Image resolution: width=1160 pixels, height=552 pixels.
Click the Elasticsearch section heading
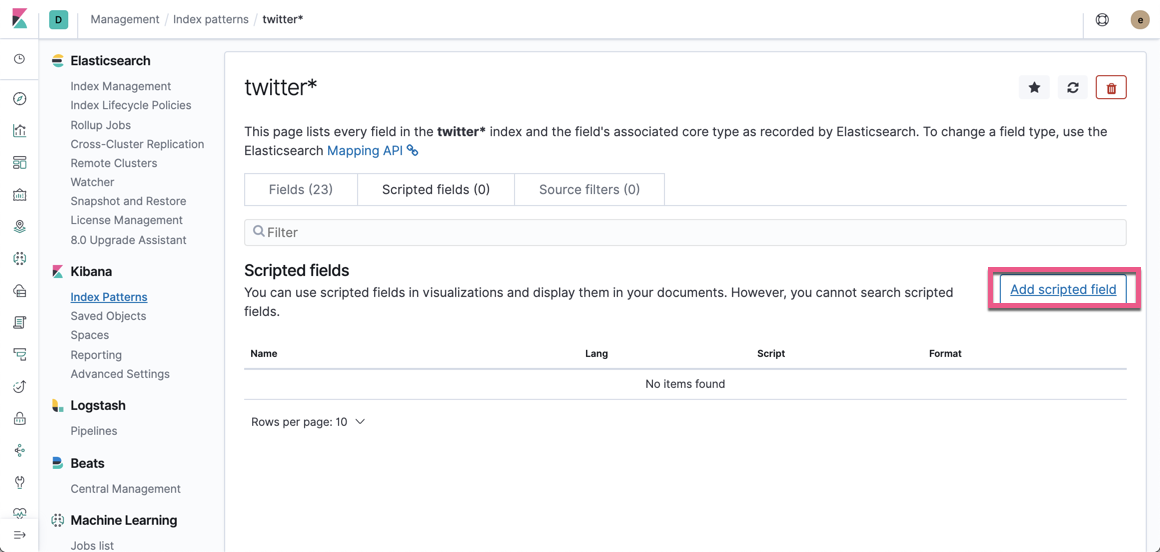click(x=110, y=61)
